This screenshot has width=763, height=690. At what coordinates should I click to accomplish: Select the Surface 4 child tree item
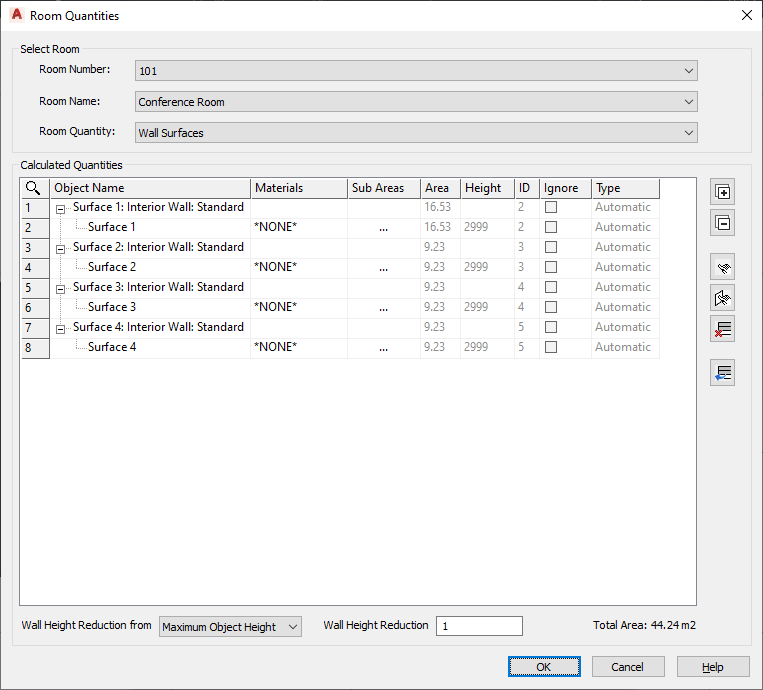[112, 347]
